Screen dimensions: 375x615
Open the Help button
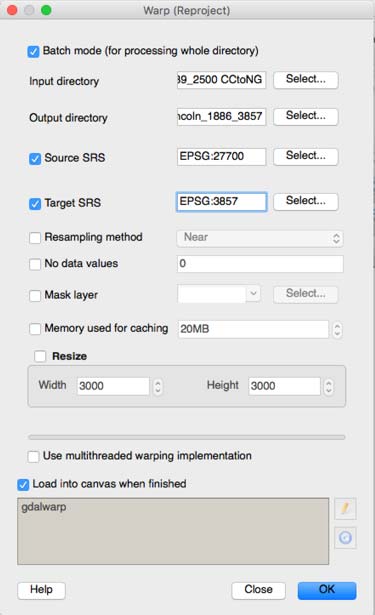41,590
